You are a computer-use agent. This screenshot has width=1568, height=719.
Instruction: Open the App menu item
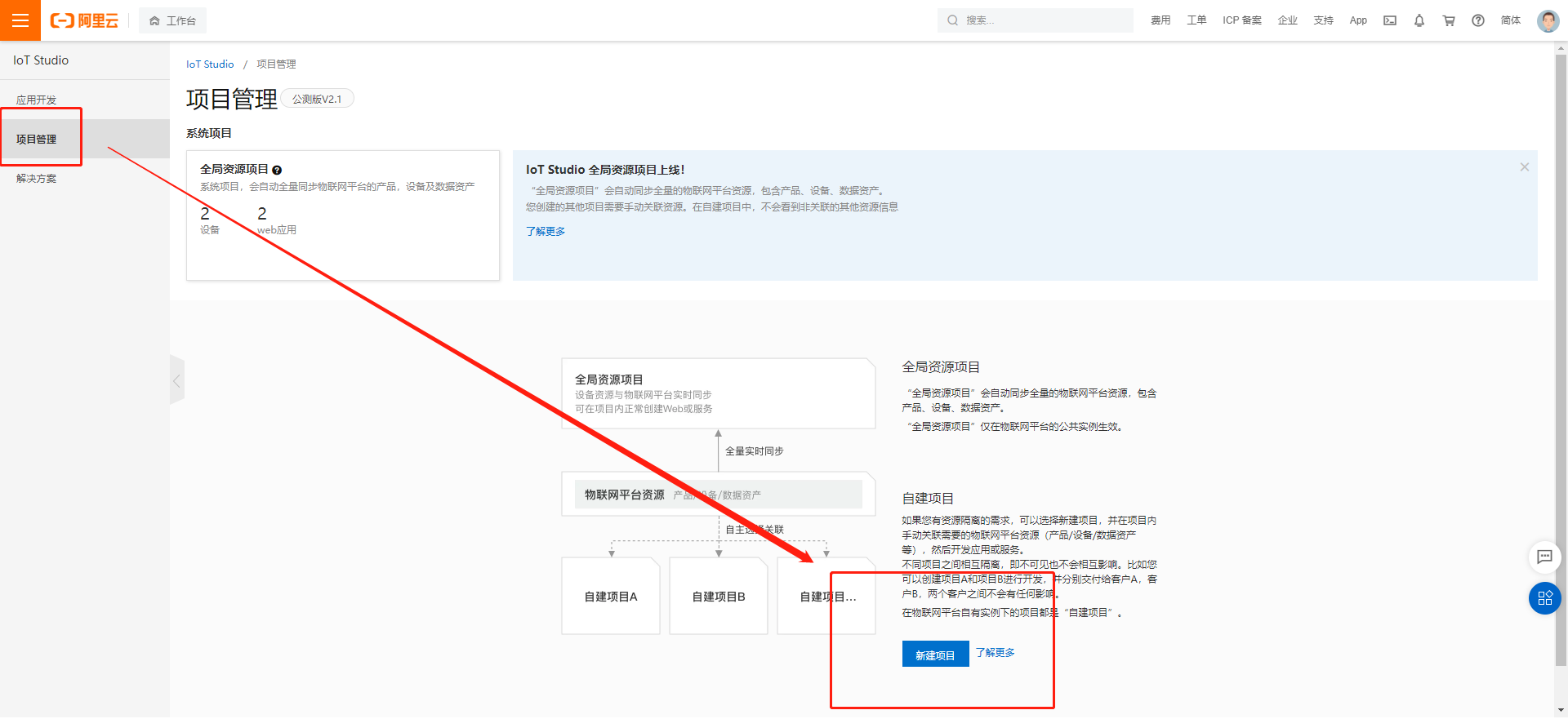pos(1358,20)
